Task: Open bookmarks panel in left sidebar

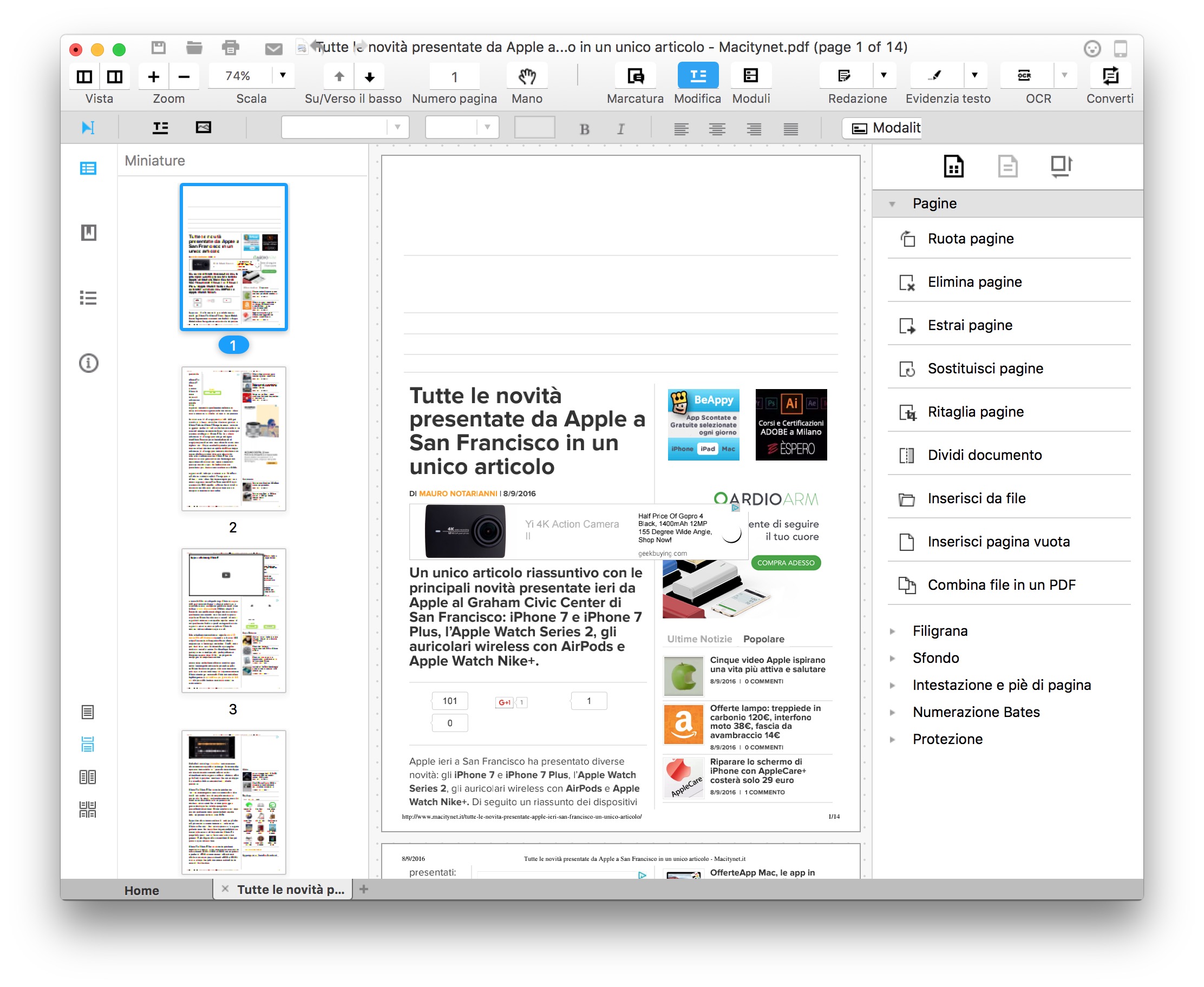Action: [x=88, y=233]
